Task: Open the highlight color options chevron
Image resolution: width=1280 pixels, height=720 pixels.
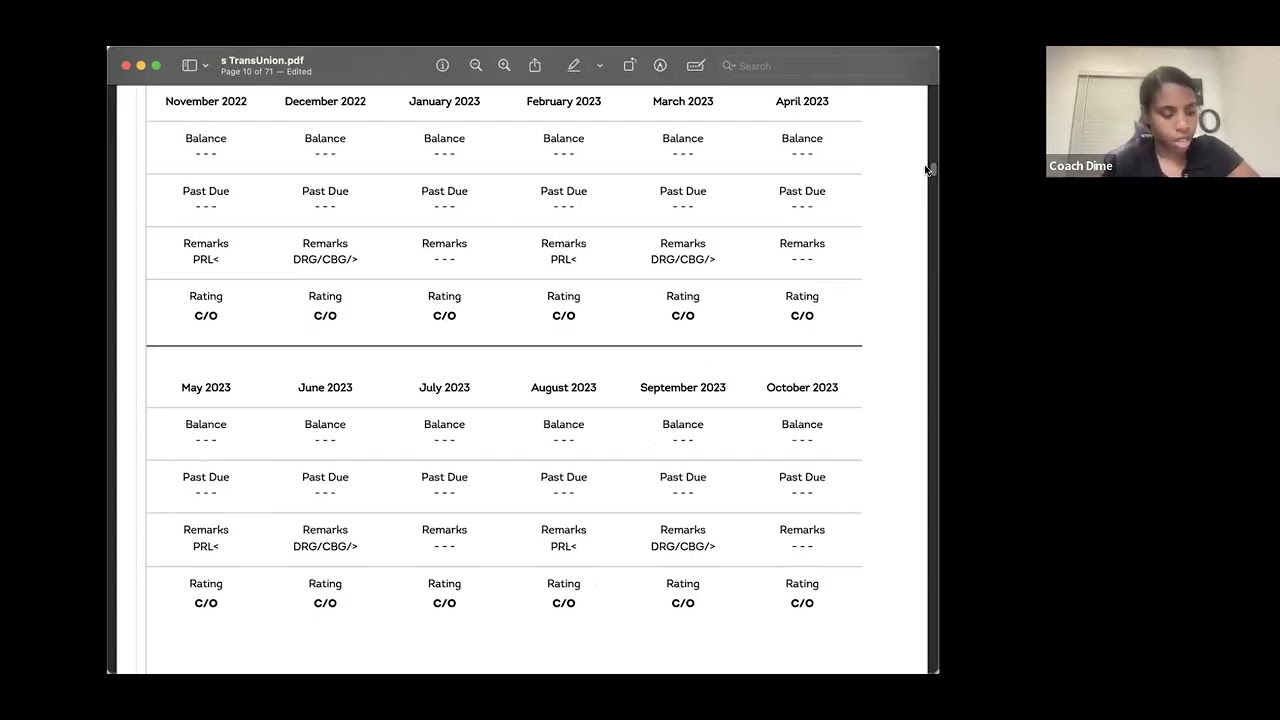Action: coord(600,66)
